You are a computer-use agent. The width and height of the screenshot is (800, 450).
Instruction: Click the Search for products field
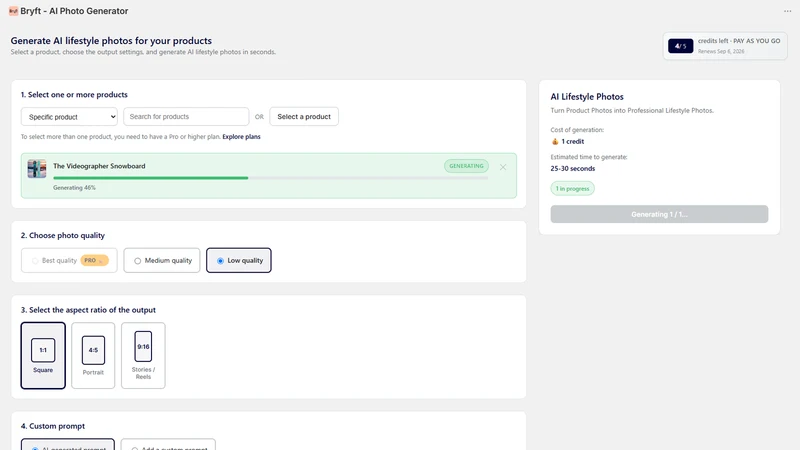(x=186, y=116)
